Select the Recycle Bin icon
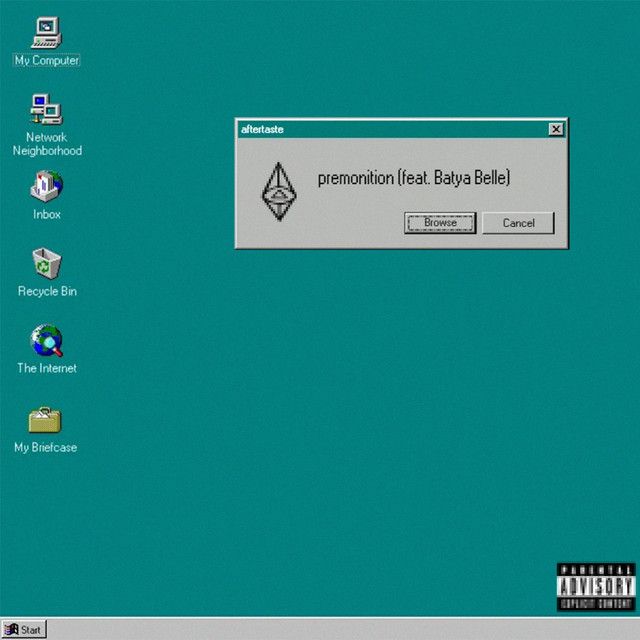 point(47,264)
